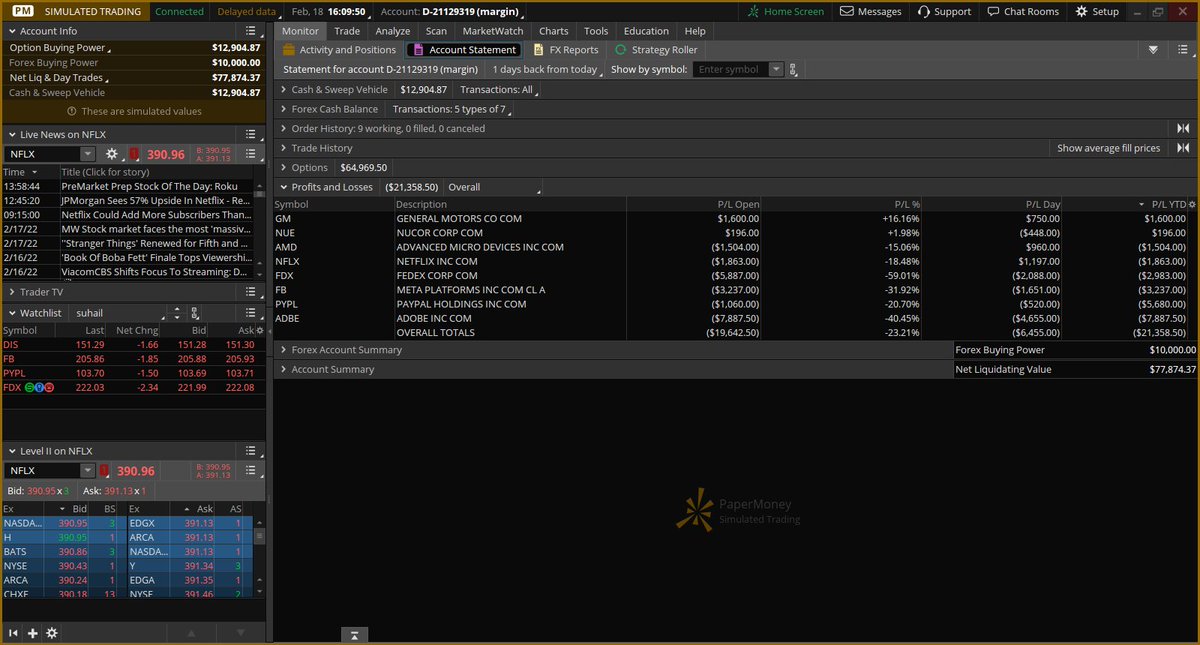Open the Home Screen
This screenshot has height=645, width=1200.
click(x=786, y=11)
